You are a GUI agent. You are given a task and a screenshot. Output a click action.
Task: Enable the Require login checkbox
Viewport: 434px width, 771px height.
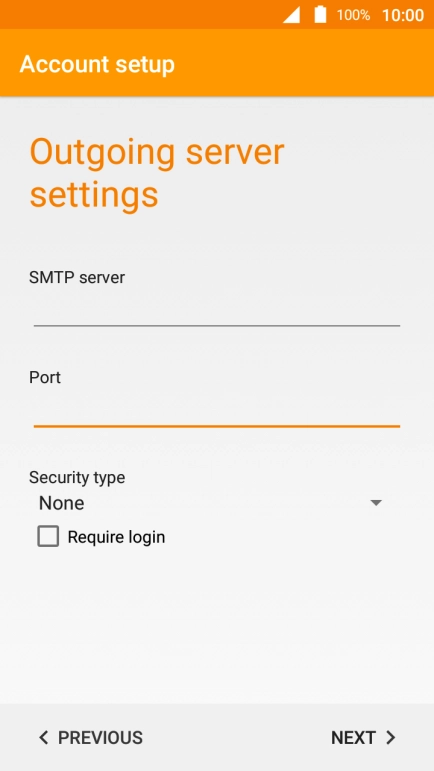pos(48,536)
